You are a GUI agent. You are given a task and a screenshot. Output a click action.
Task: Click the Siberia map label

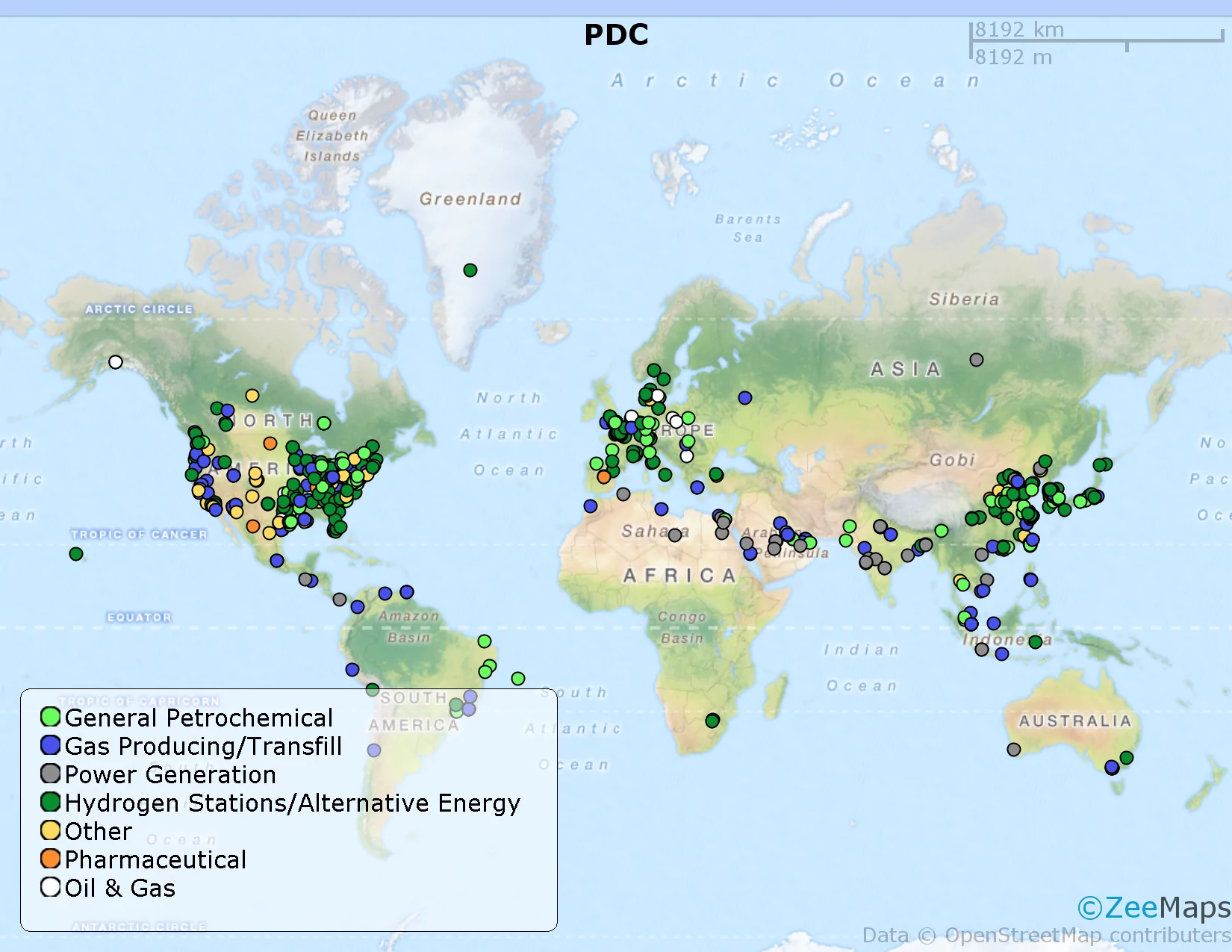tap(964, 299)
